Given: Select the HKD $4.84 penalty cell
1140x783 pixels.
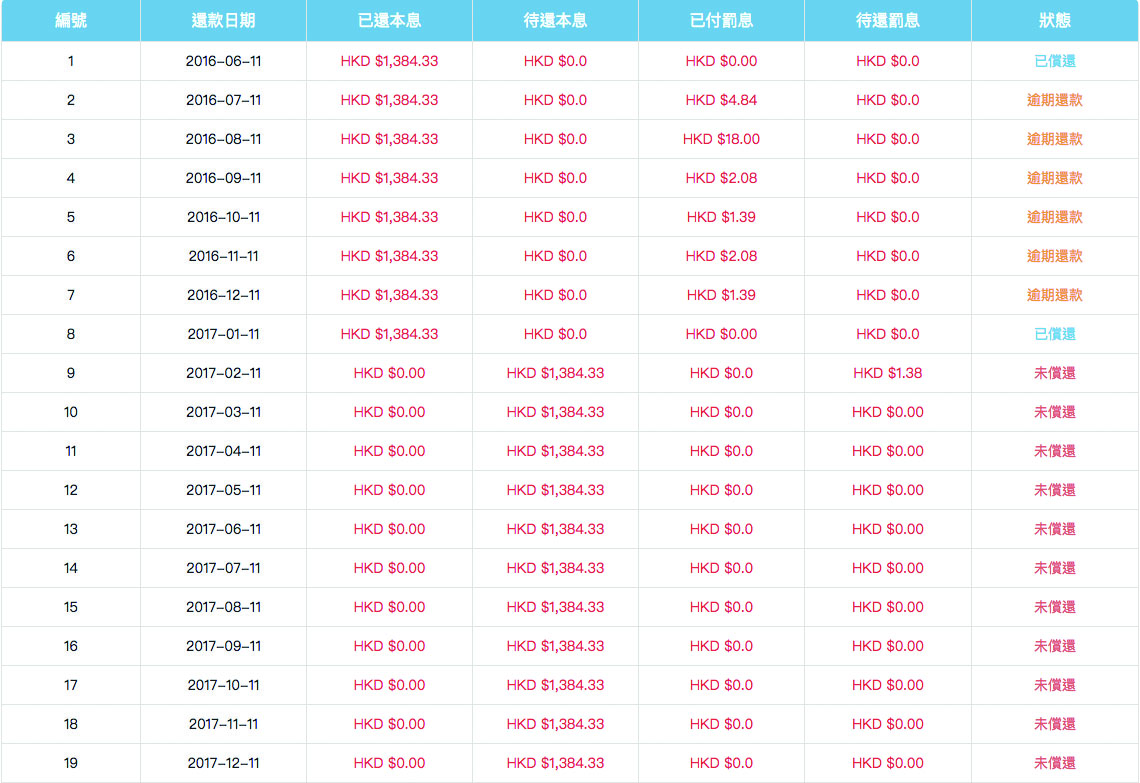Looking at the screenshot, I should pos(721,100).
